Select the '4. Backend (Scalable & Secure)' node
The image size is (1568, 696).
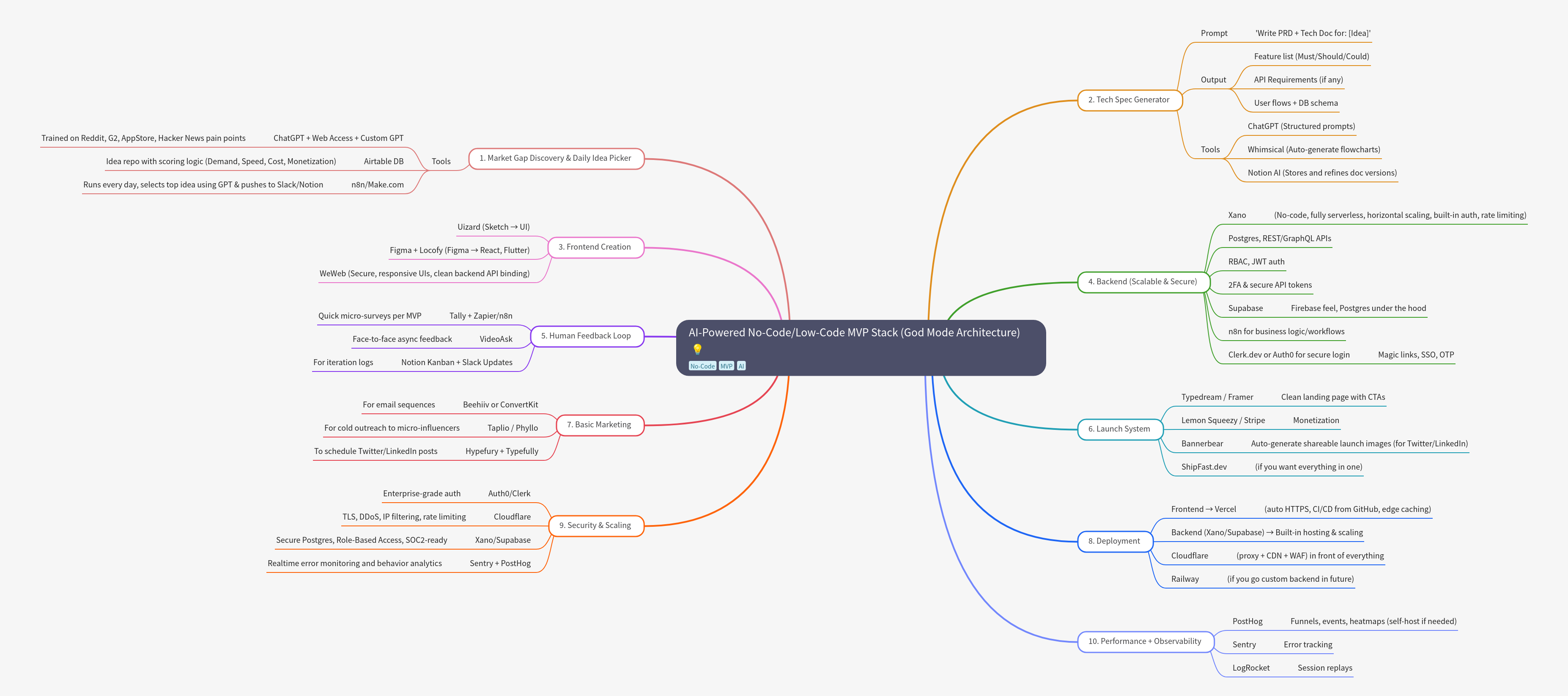[1143, 282]
